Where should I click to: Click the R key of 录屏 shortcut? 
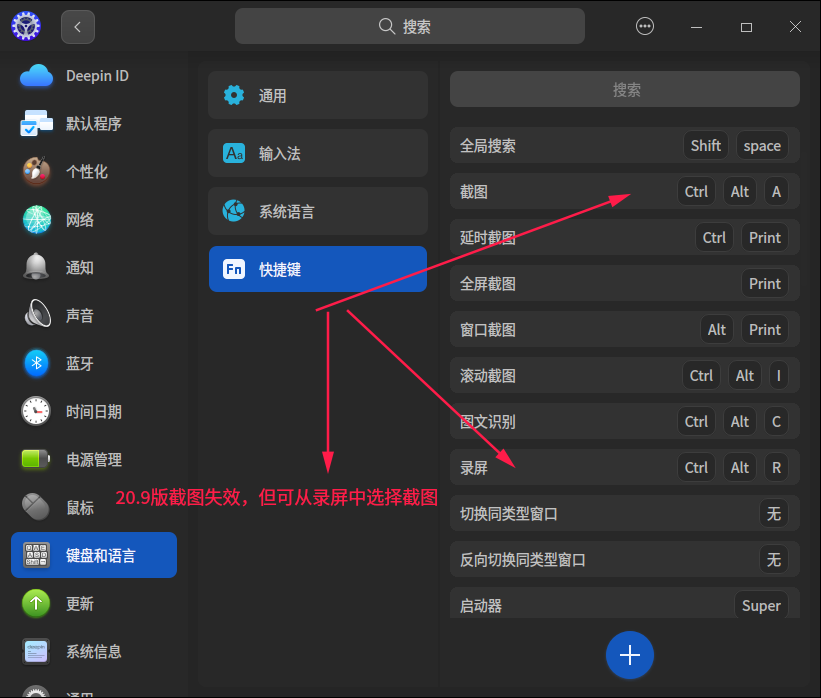pos(776,468)
